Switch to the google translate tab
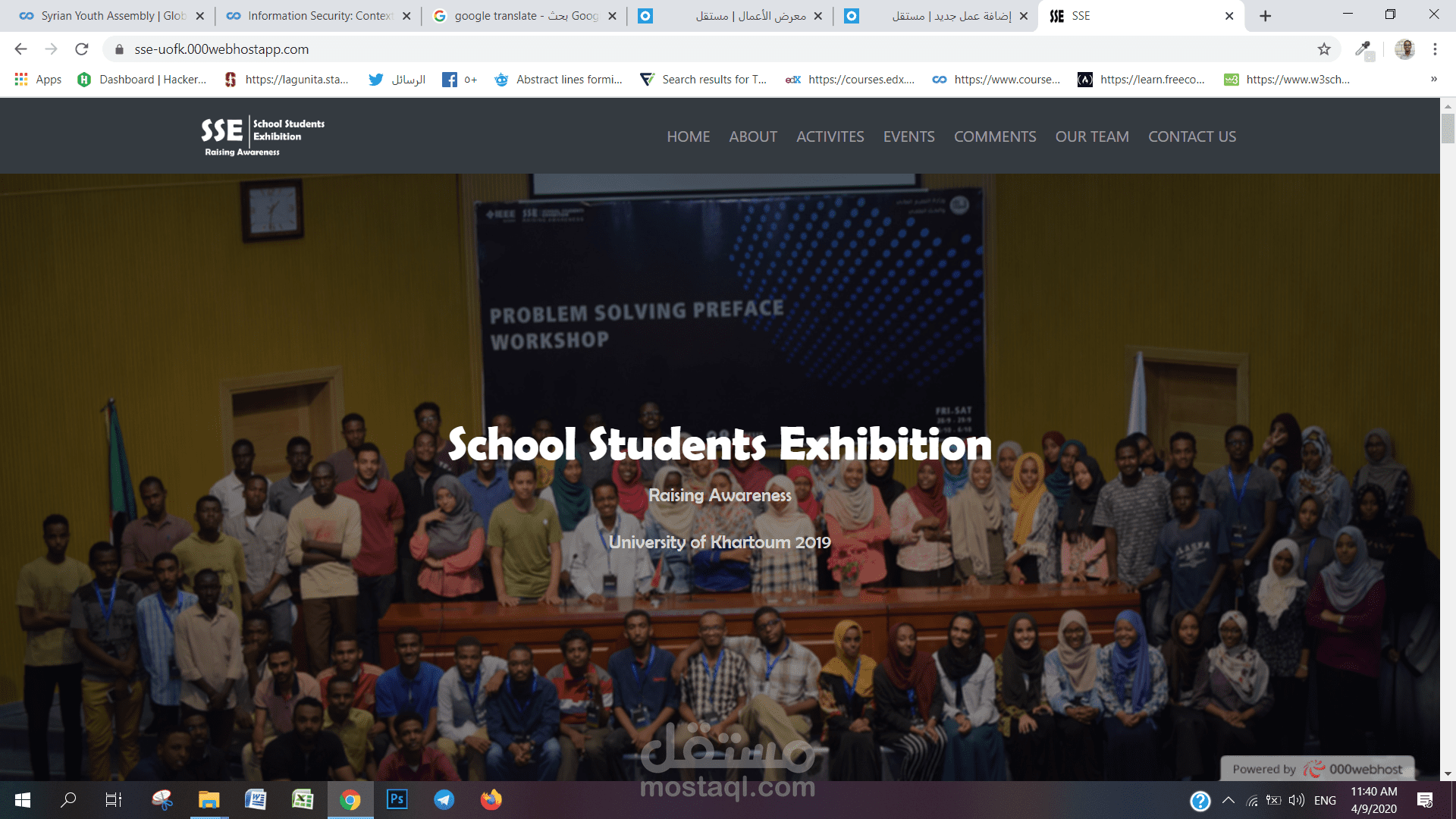The width and height of the screenshot is (1456, 819). 525,16
